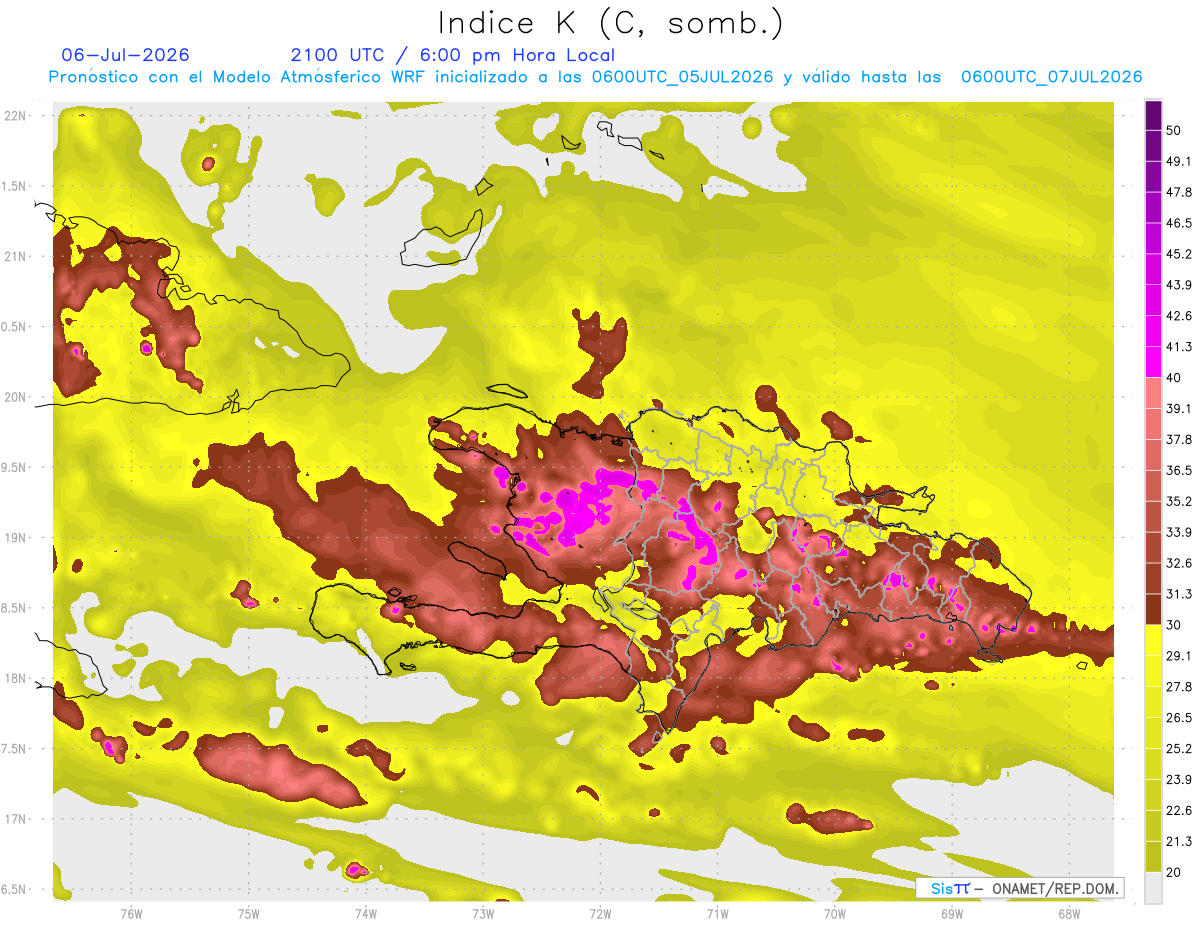Click the colorbar value '23.9'
This screenshot has width=1200, height=927.
click(1178, 780)
